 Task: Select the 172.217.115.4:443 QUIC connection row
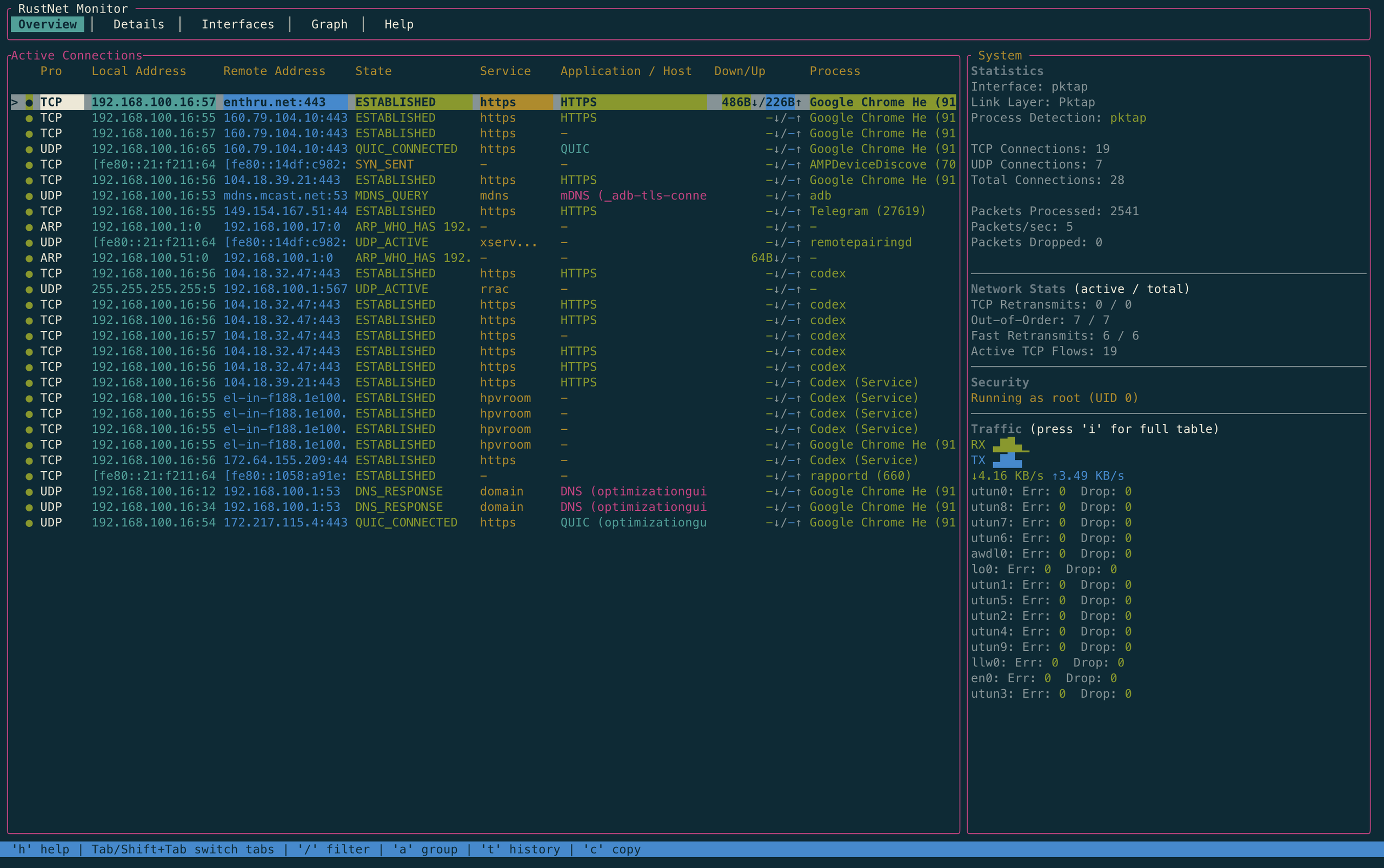pos(483,523)
